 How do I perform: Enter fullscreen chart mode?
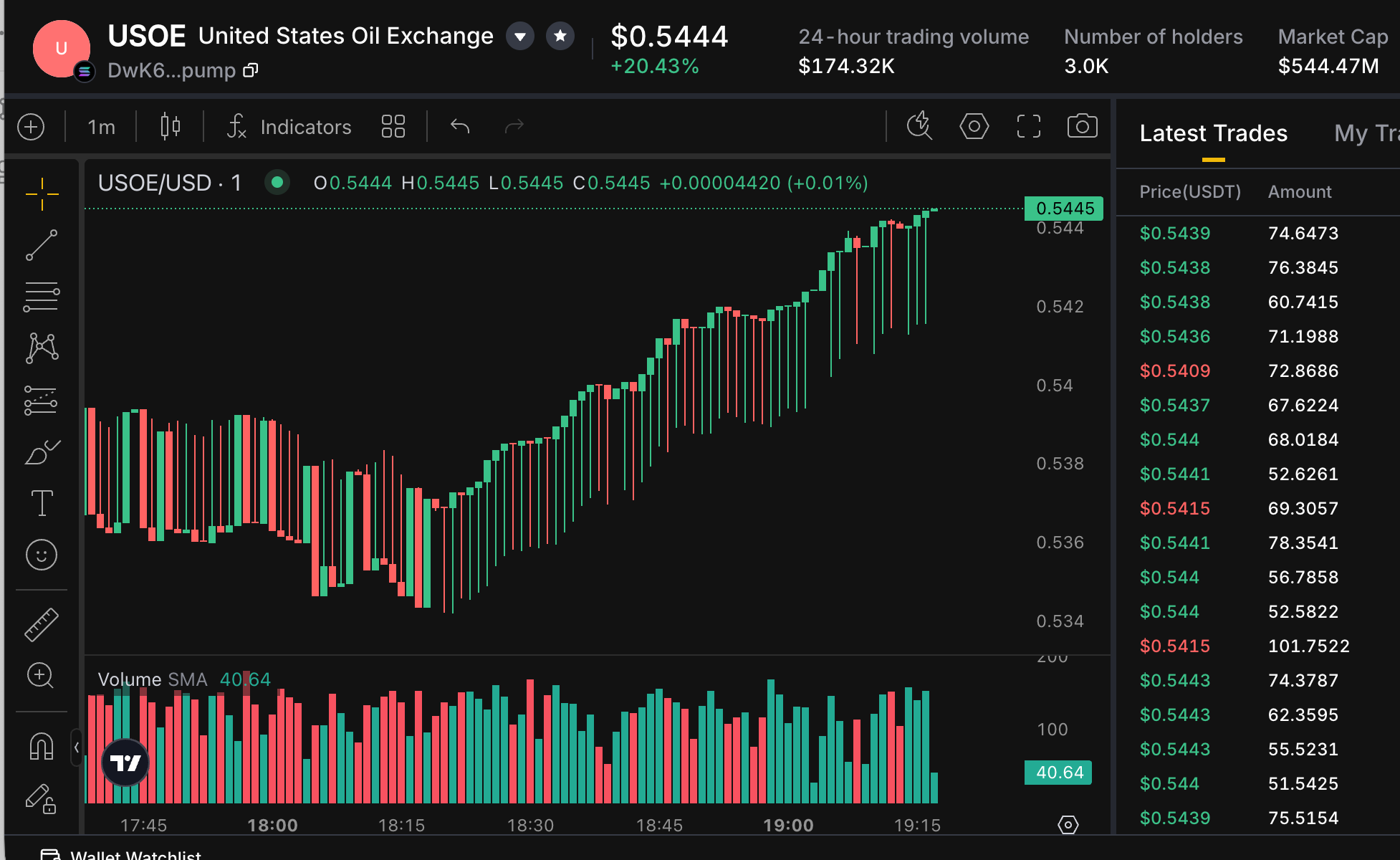1029,126
